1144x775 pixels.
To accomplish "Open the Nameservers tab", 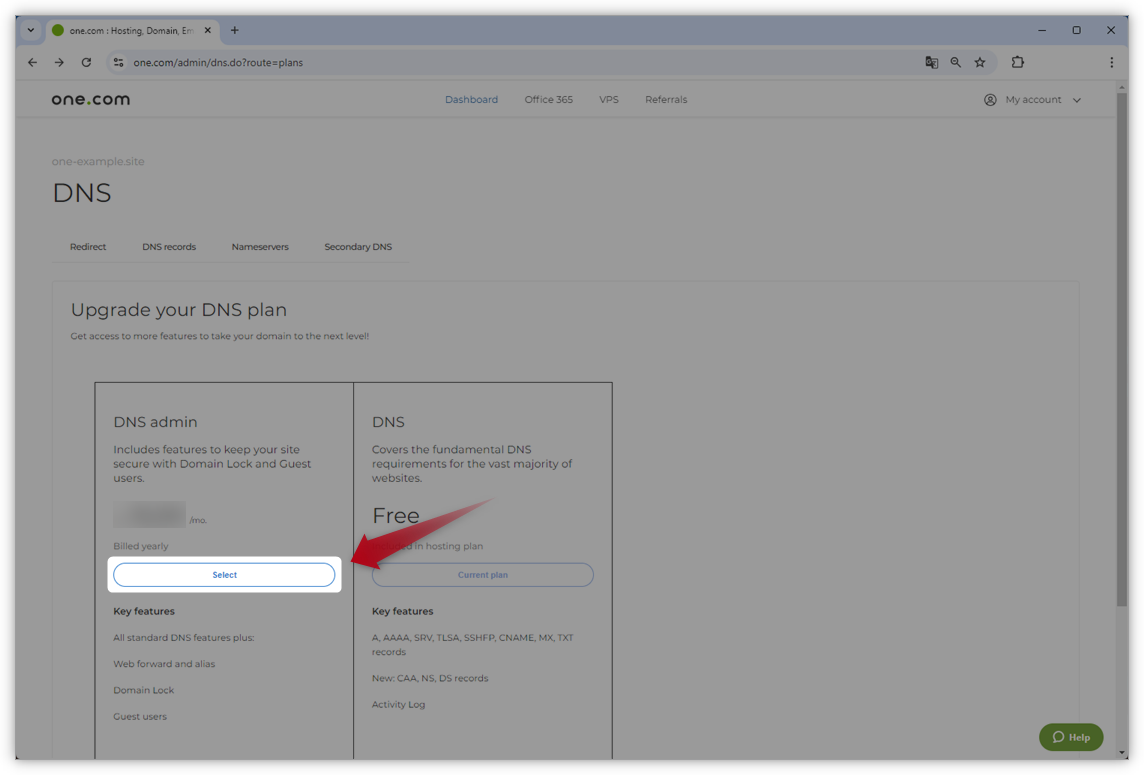I will coord(260,247).
